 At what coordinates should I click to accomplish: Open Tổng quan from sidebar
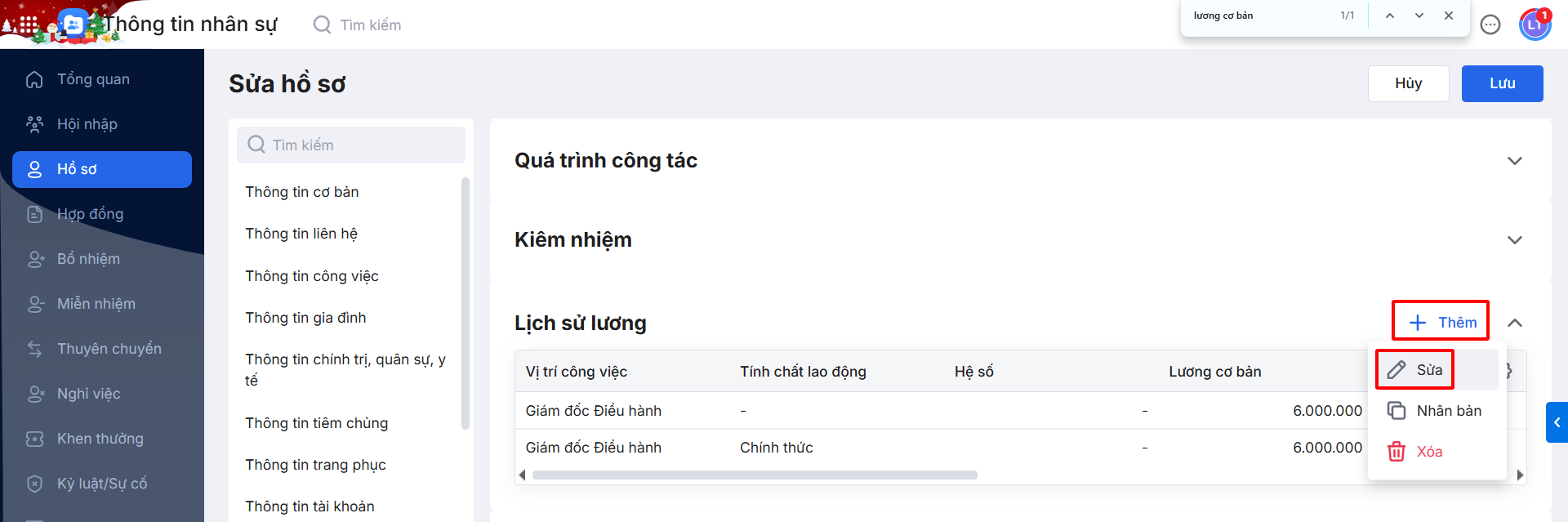coord(93,79)
